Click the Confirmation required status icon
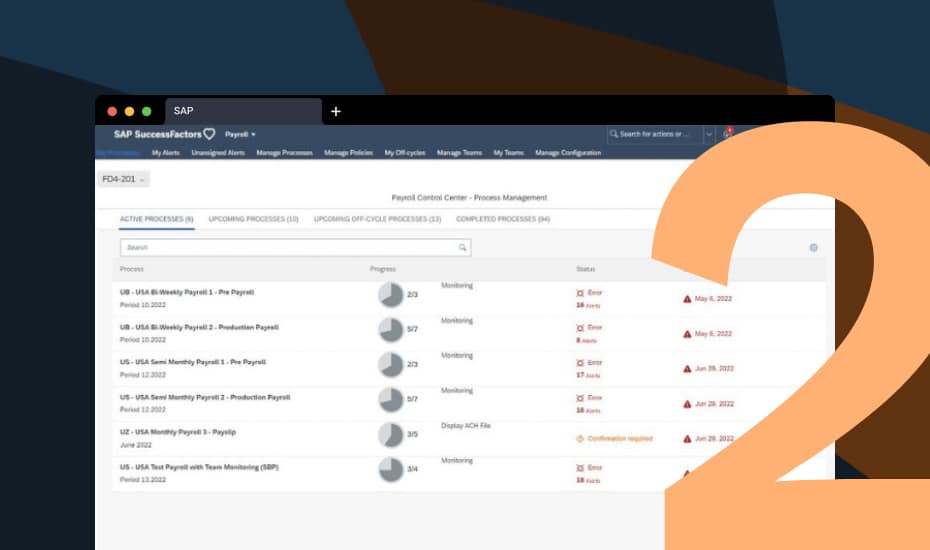Viewport: 930px width, 550px height. [x=580, y=439]
